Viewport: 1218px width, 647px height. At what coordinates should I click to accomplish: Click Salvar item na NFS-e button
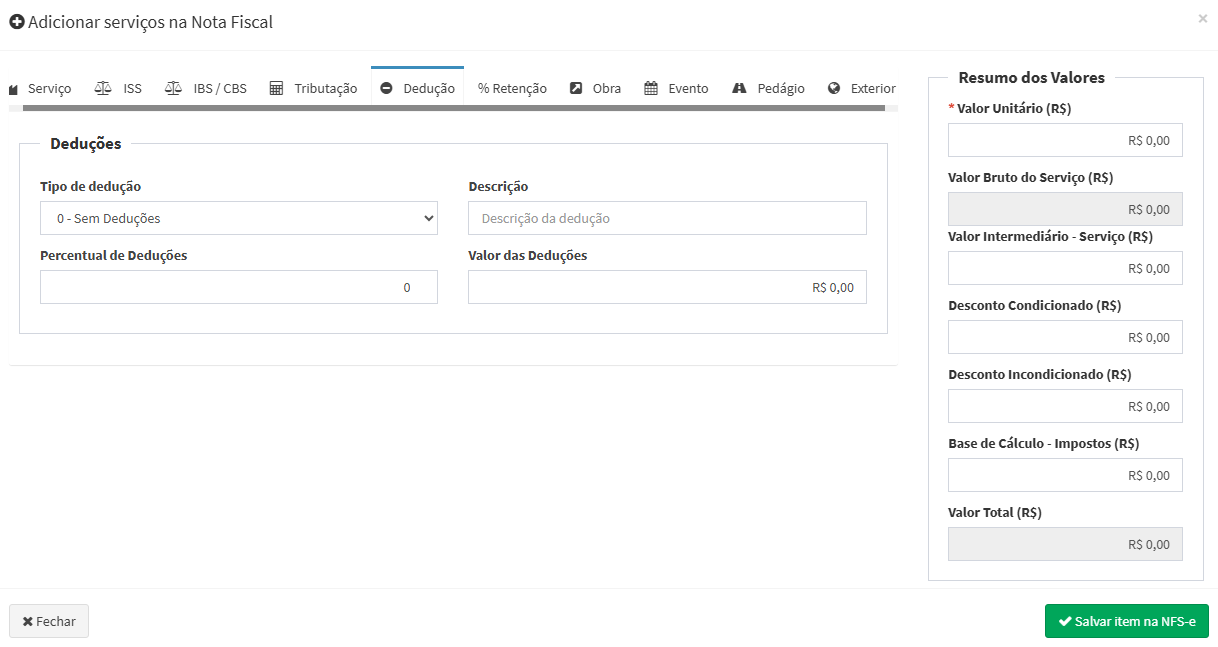click(1126, 621)
